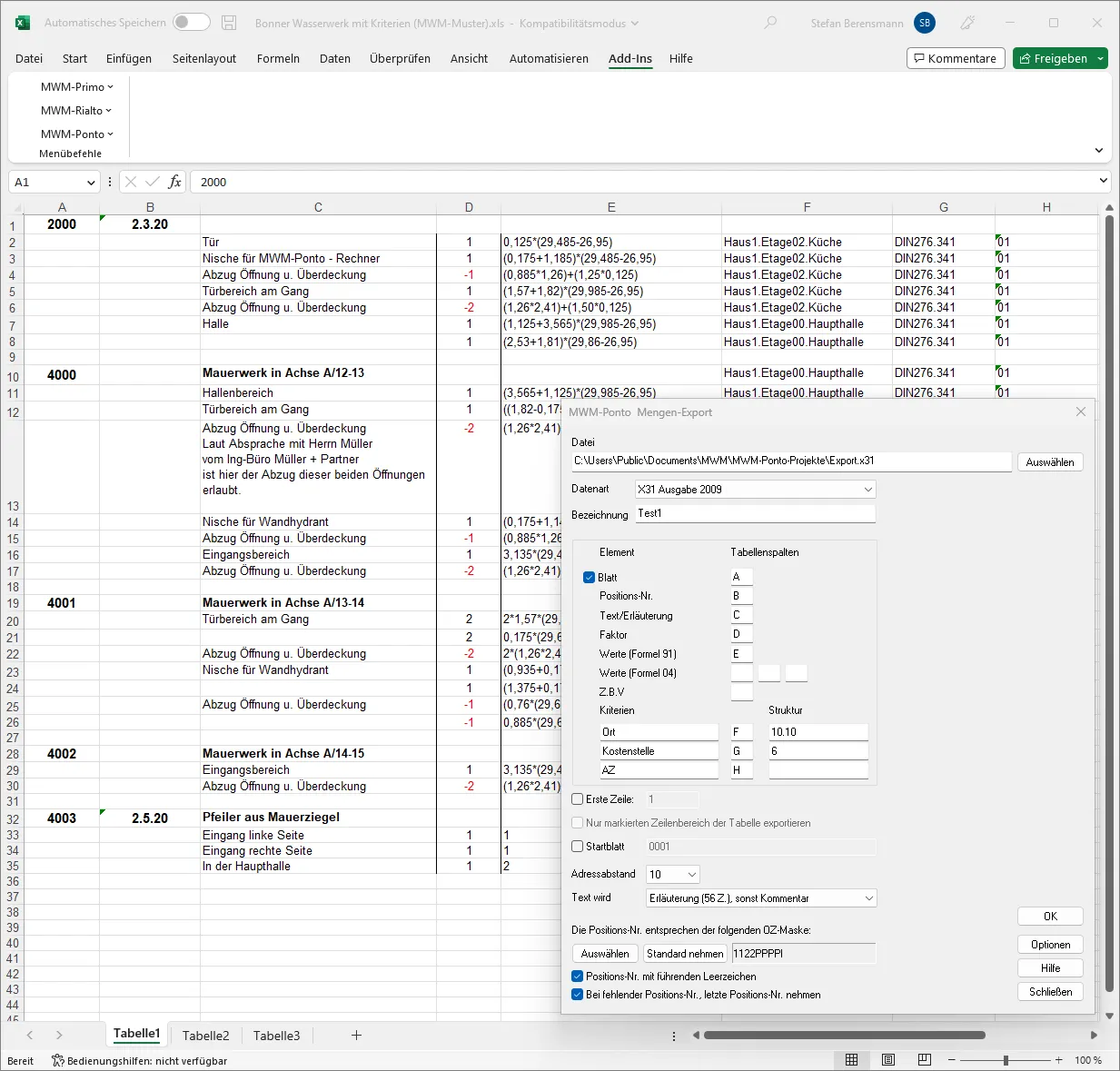The image size is (1120, 1071).
Task: Open the Kompatibilitätsmodus title dropdown
Action: [634, 24]
